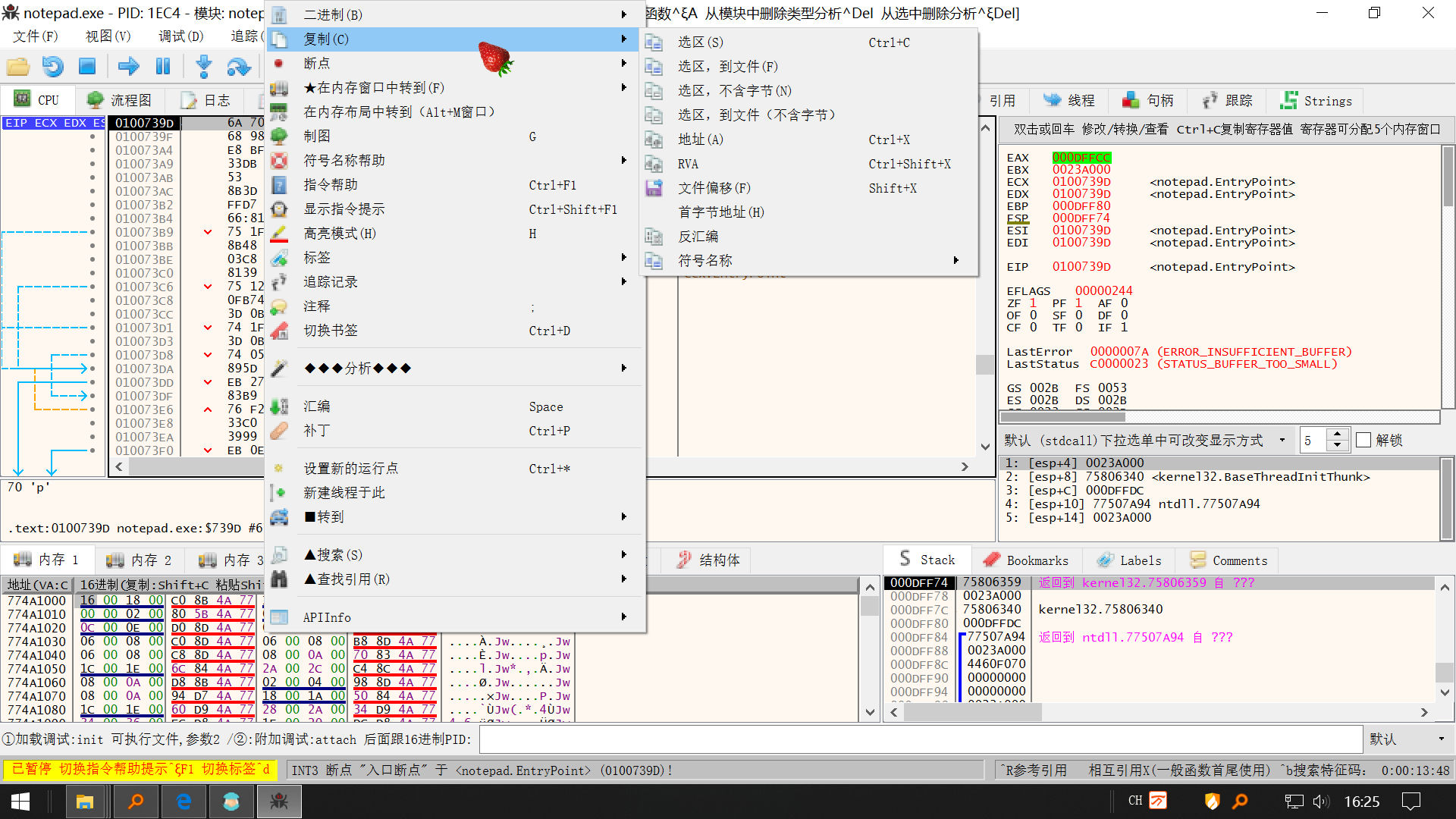Open ▲搜索(S) submenu

[x=455, y=555]
